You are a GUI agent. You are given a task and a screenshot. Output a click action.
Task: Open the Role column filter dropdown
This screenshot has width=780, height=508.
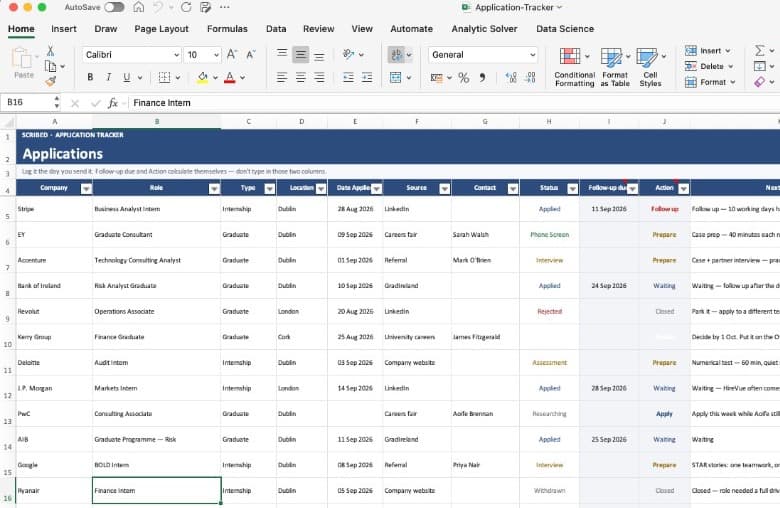[x=214, y=189]
